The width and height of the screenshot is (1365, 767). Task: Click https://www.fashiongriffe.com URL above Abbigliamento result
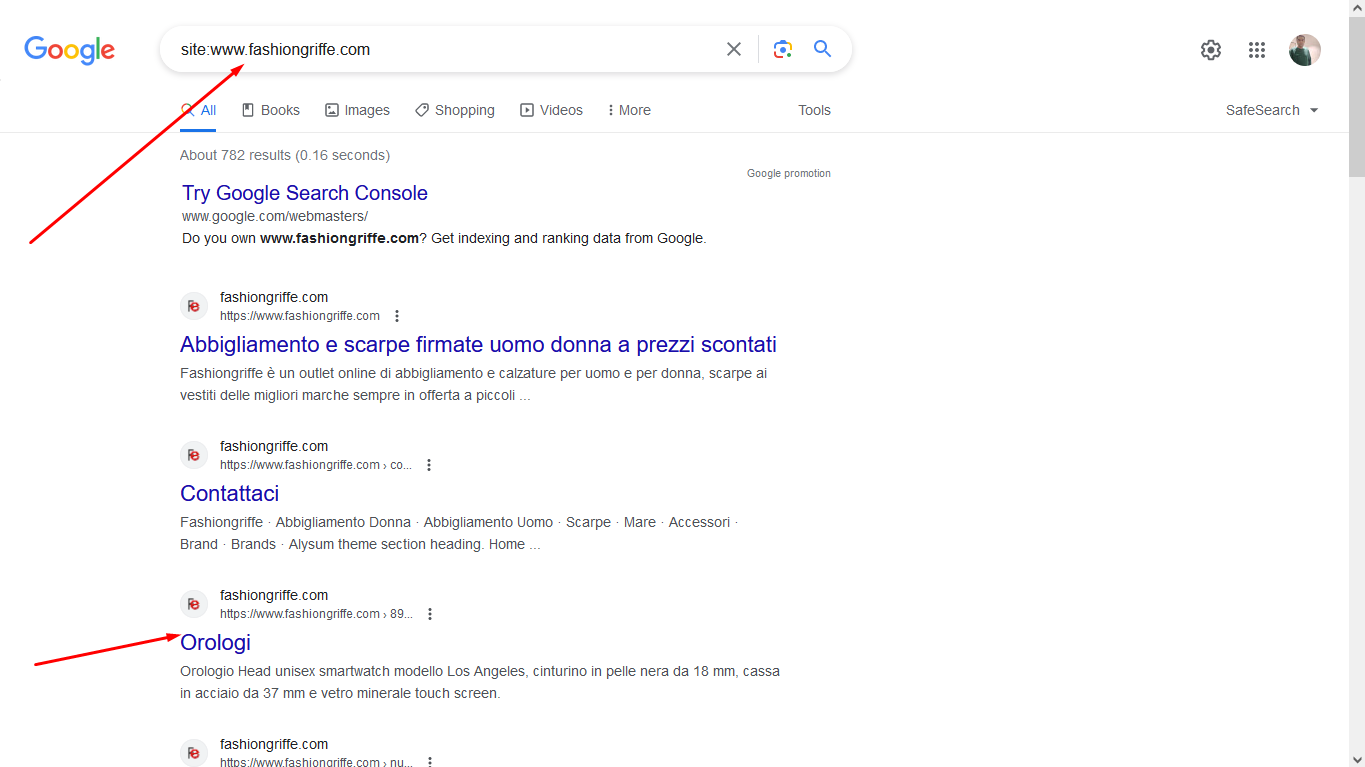(x=300, y=316)
